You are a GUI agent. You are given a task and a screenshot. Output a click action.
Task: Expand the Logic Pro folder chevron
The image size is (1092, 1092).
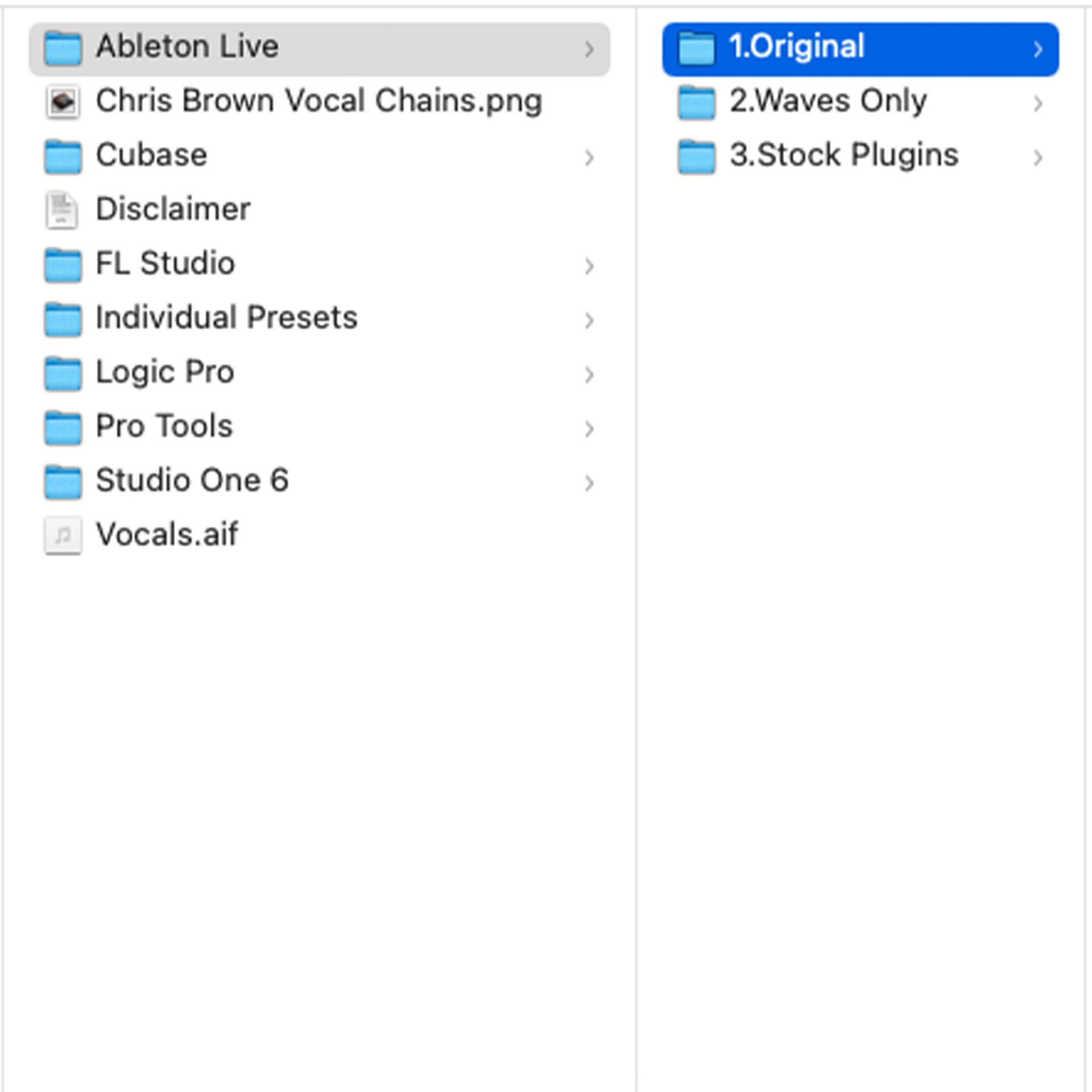tap(589, 374)
